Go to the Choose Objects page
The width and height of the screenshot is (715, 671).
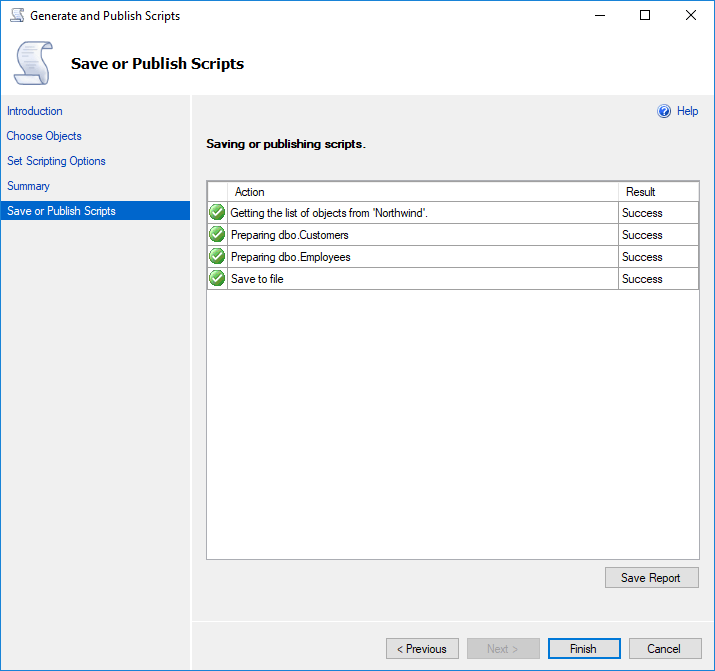coord(44,136)
